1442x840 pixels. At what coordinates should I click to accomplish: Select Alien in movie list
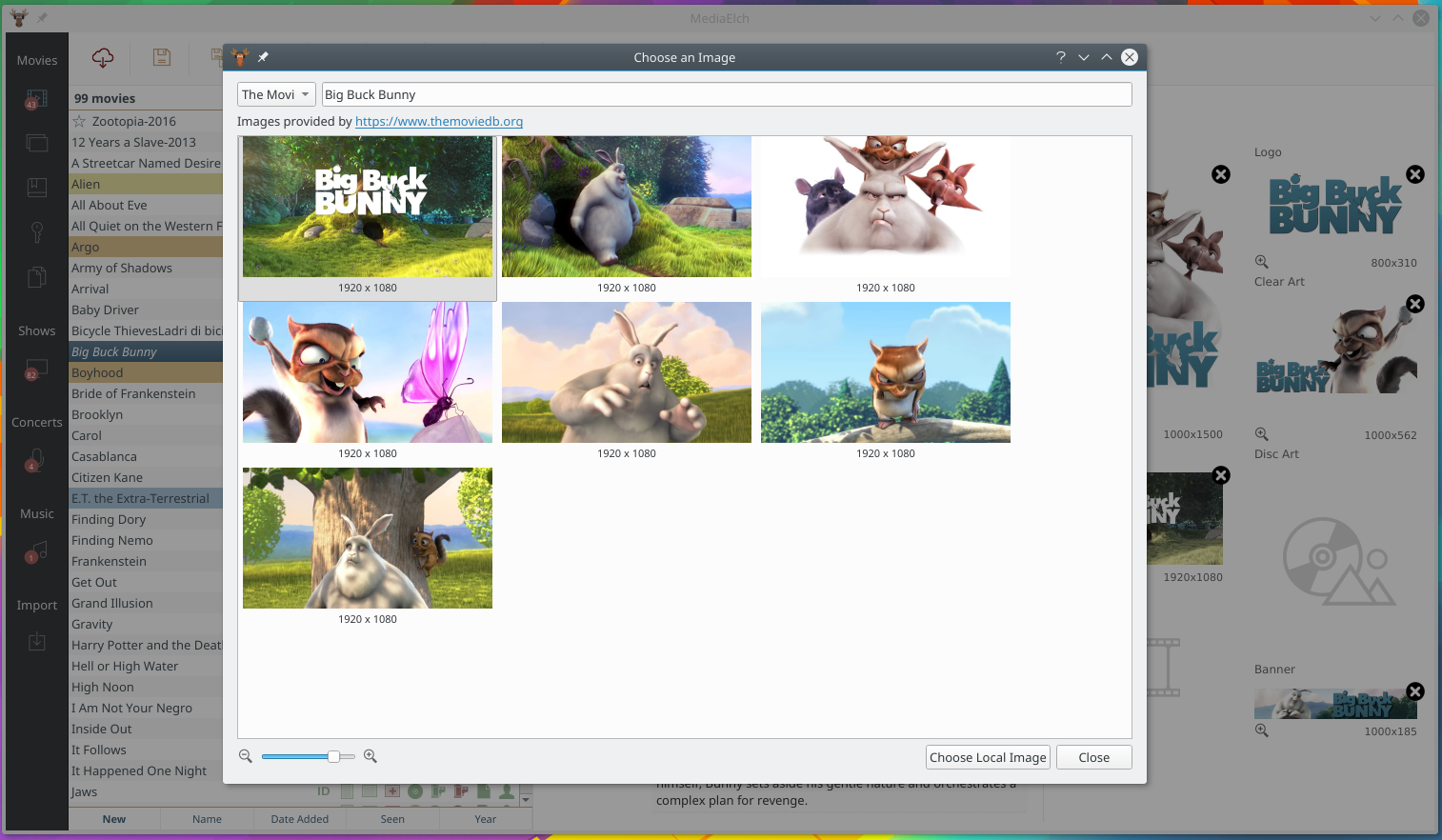point(146,185)
